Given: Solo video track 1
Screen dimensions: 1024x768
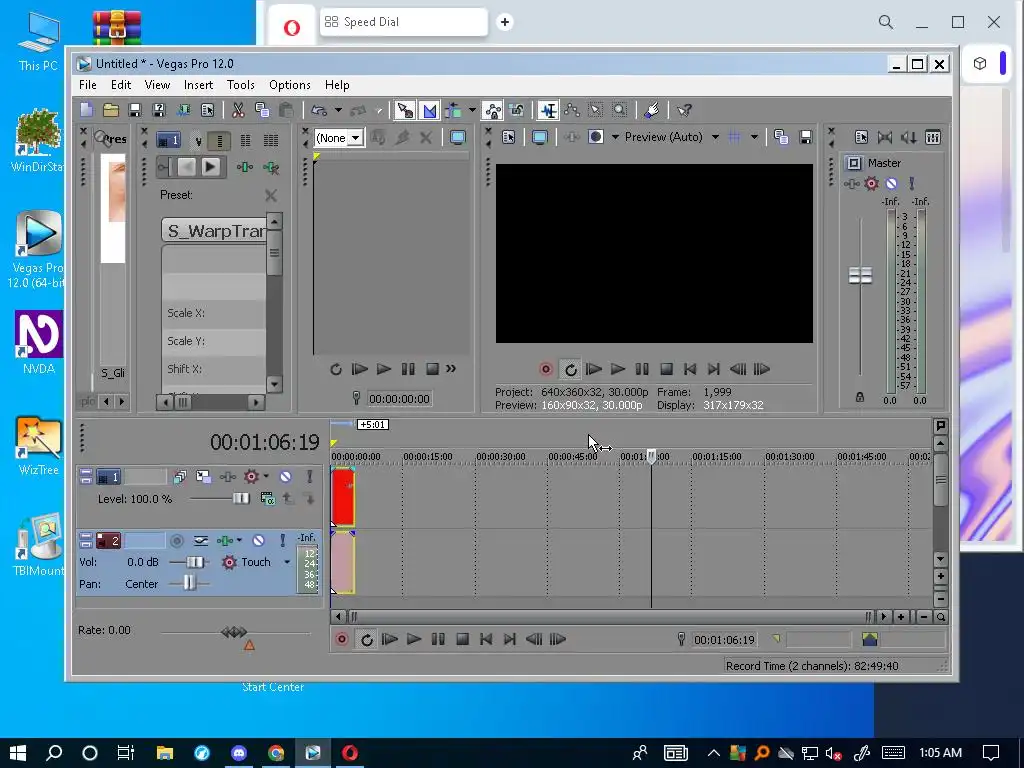Looking at the screenshot, I should pyautogui.click(x=310, y=477).
